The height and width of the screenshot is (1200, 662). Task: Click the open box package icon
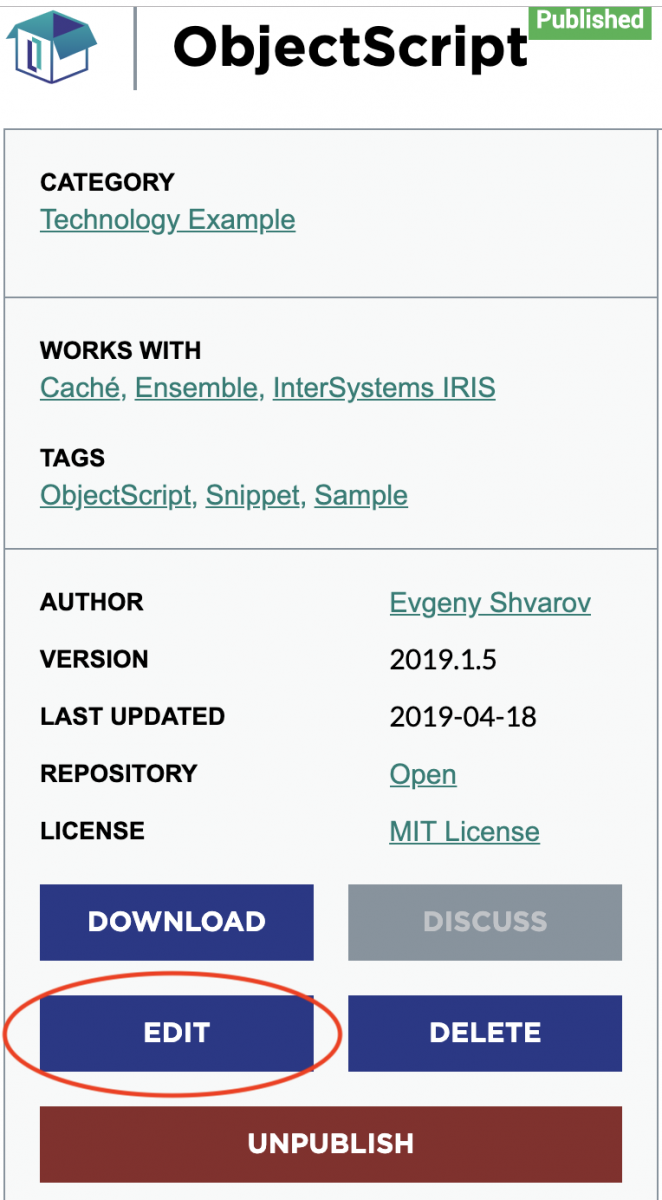point(53,47)
